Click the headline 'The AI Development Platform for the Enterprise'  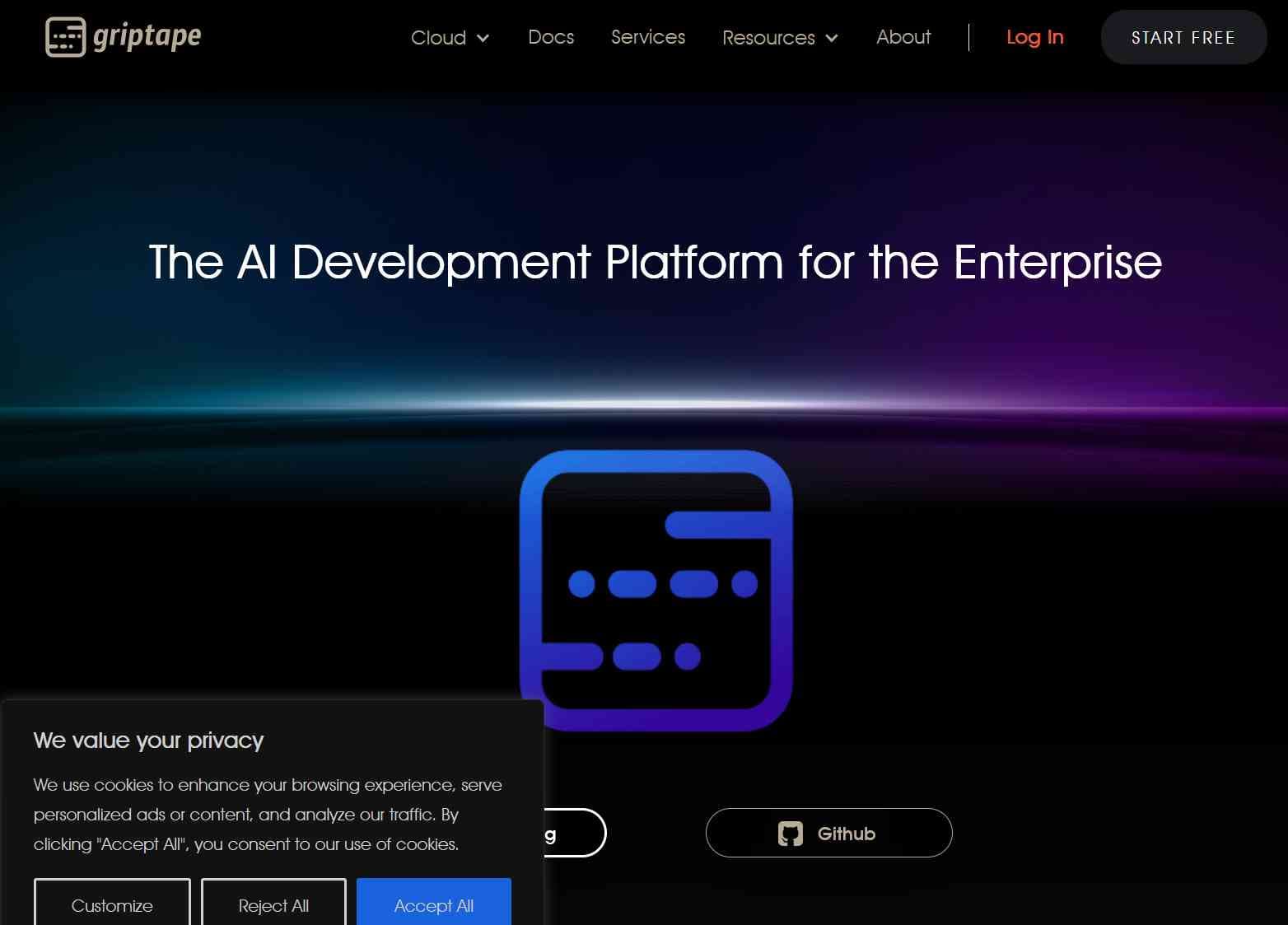655,262
